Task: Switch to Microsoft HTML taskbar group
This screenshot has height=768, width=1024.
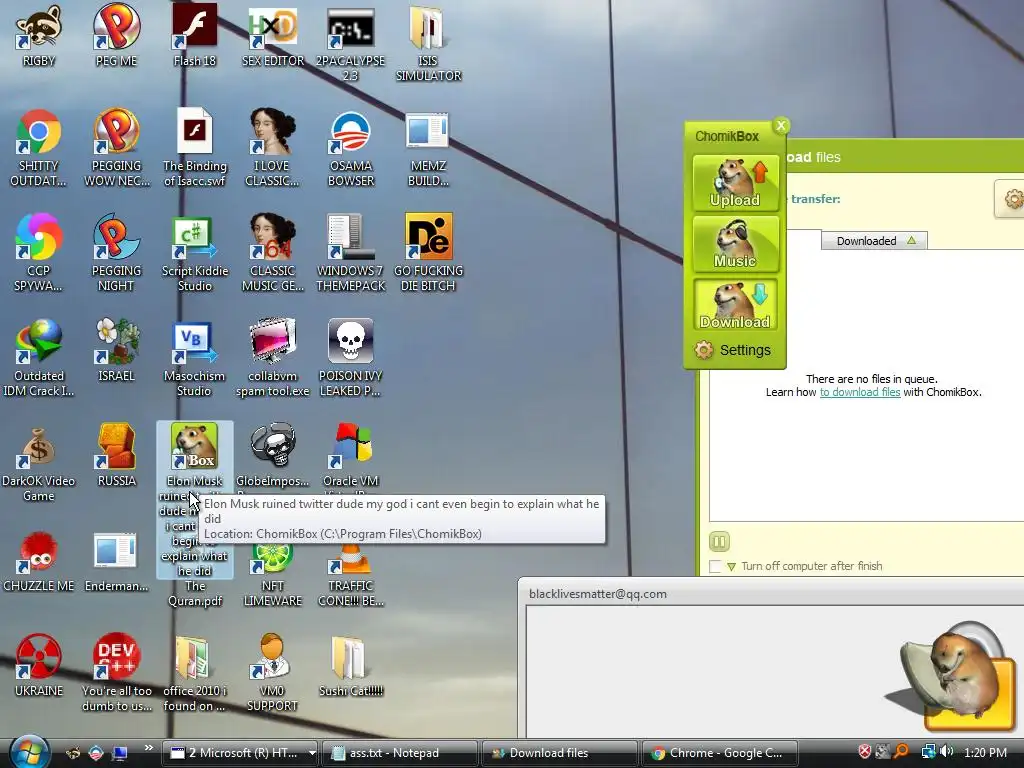Action: point(235,753)
